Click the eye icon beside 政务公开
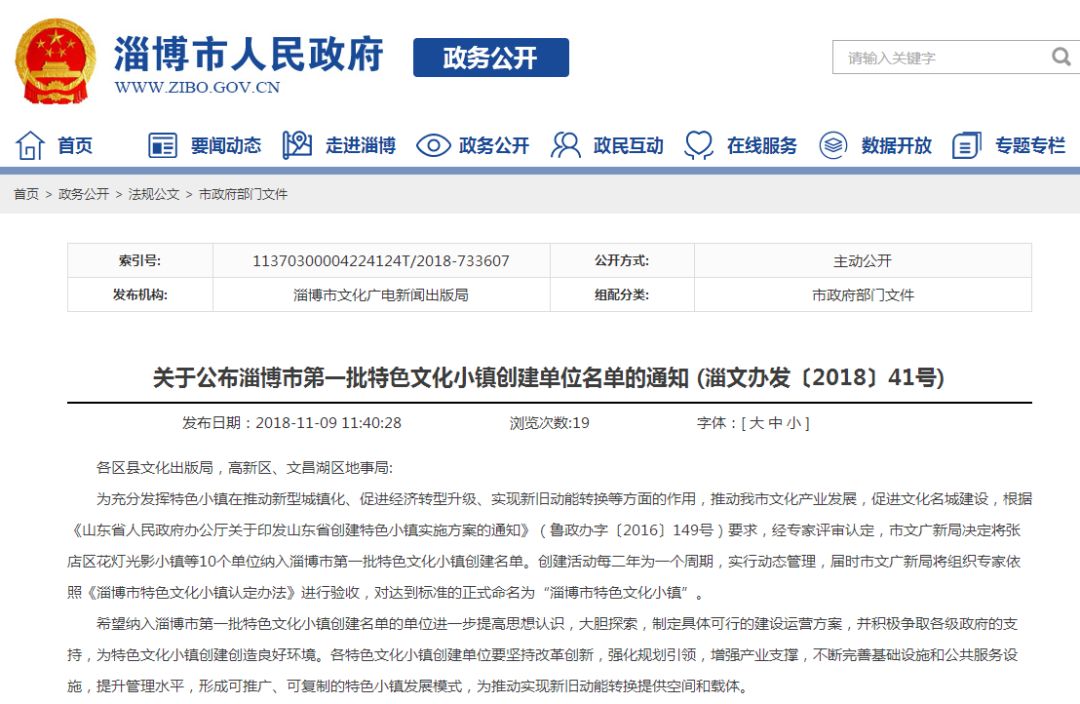This screenshot has width=1080, height=704. [432, 145]
